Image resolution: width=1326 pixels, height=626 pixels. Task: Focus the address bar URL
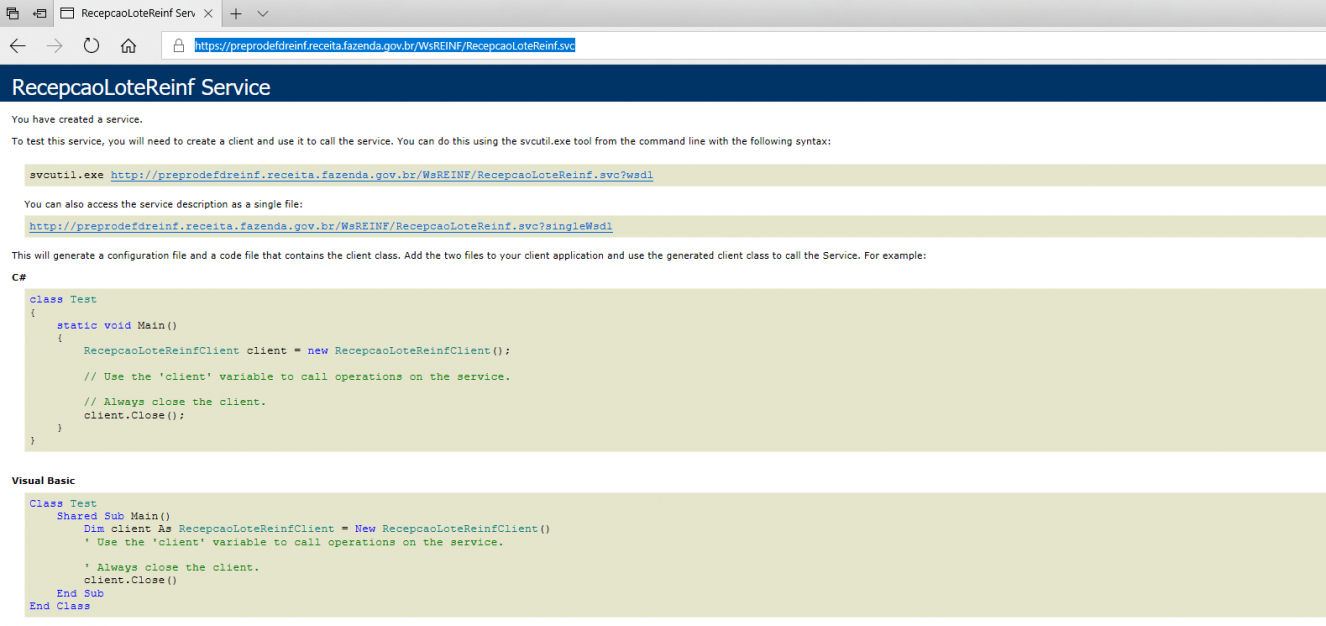384,46
